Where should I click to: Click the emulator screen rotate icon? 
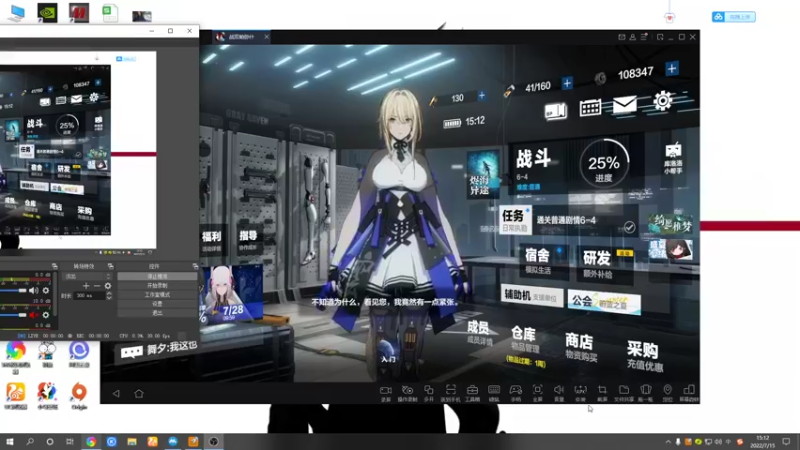(x=689, y=392)
